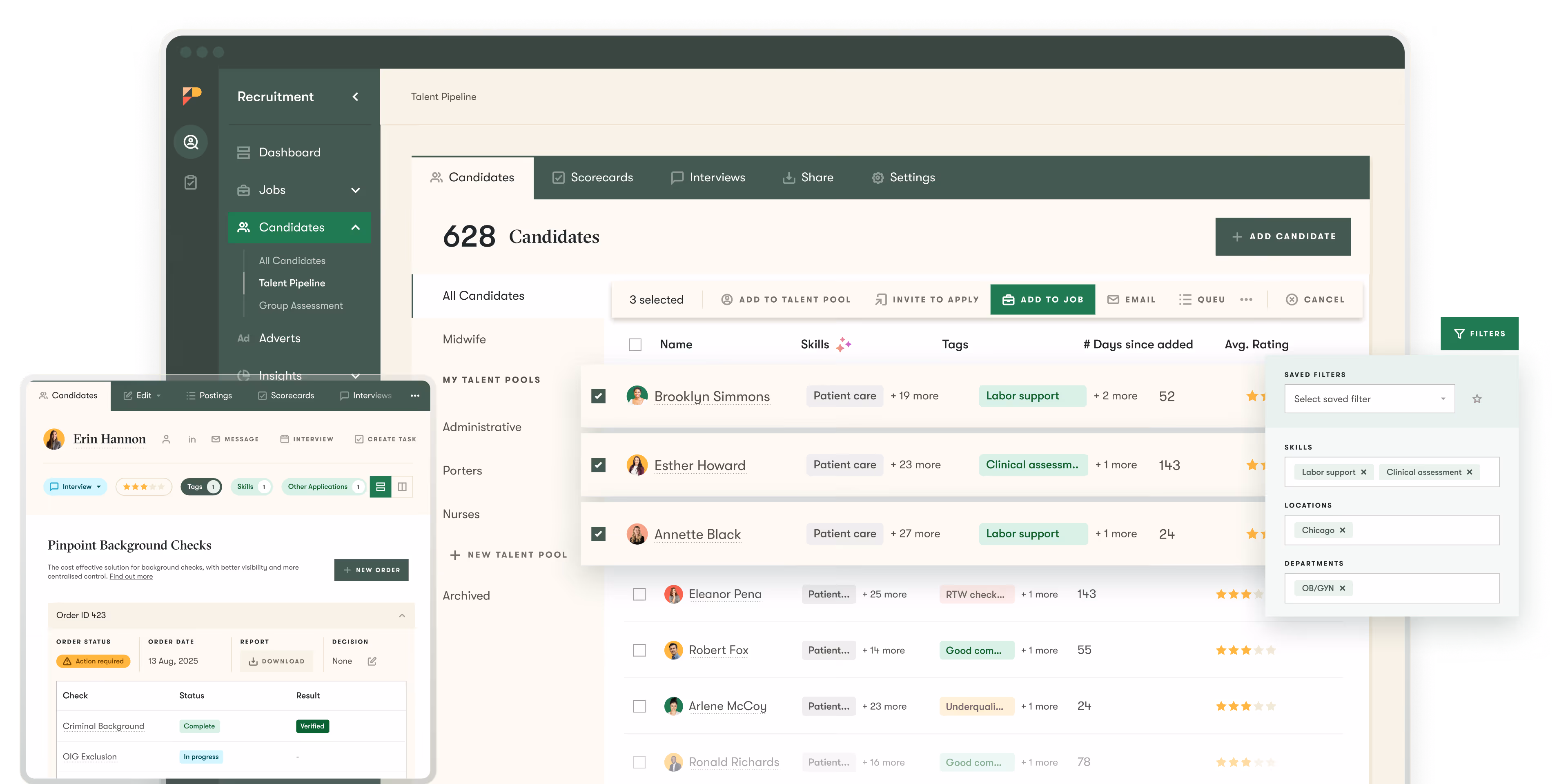Click the AI sparkle icon beside Skills
This screenshot has height=784, width=1568.
[844, 345]
